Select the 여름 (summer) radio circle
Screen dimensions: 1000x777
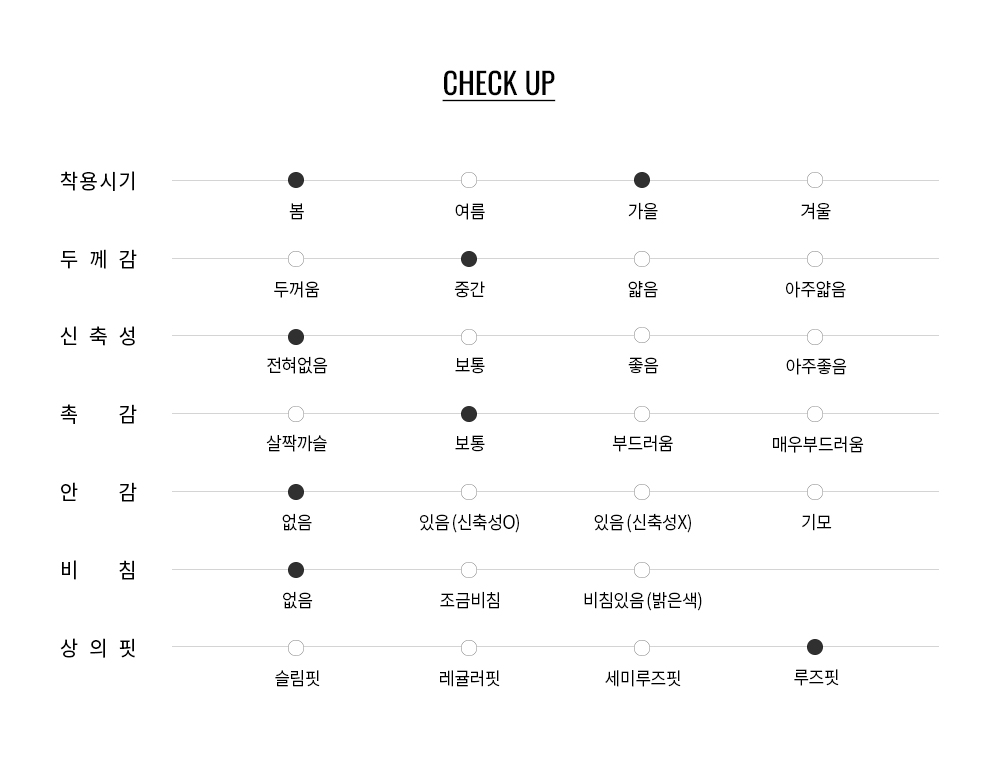pos(469,180)
